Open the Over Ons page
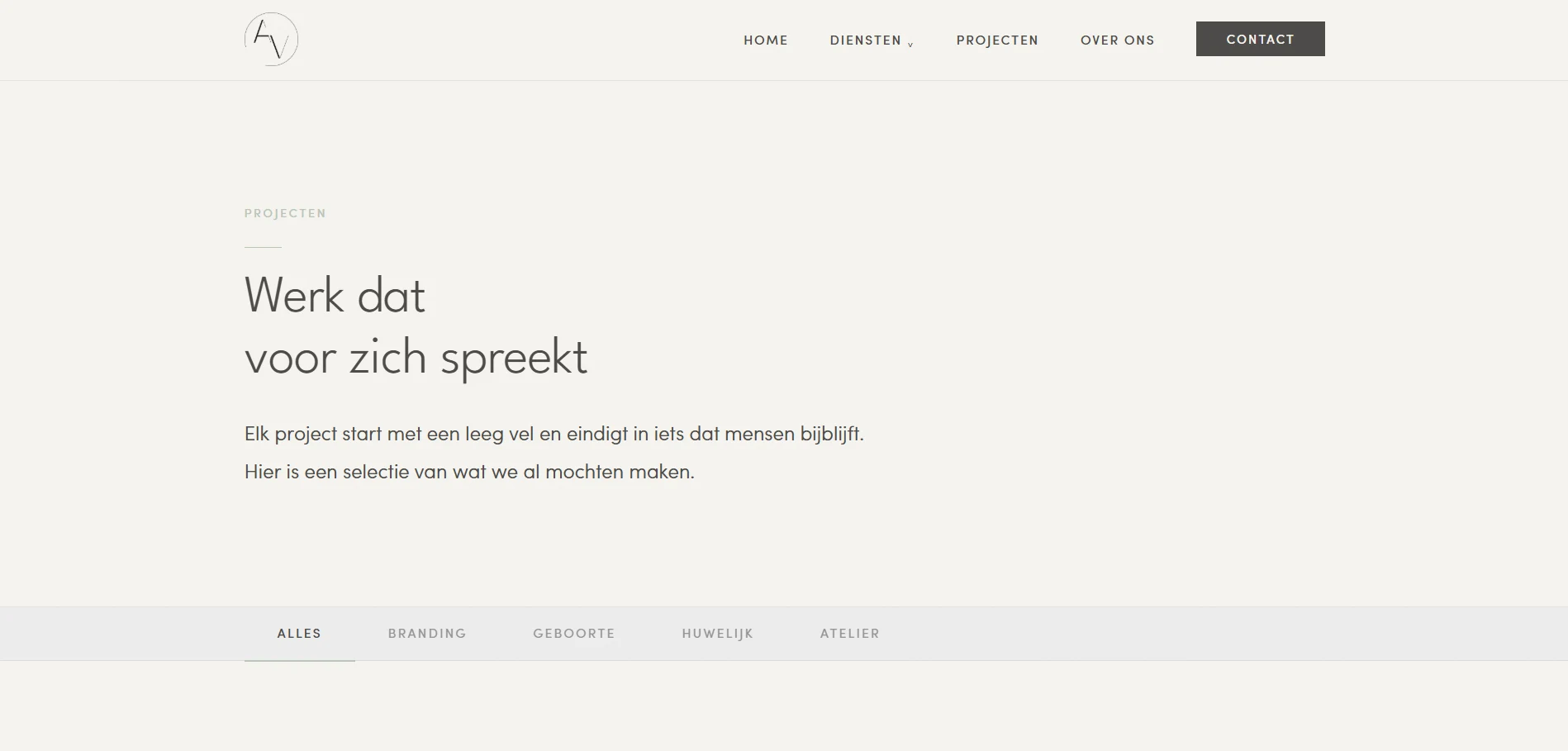Screen dimensions: 1568x751 point(1117,40)
